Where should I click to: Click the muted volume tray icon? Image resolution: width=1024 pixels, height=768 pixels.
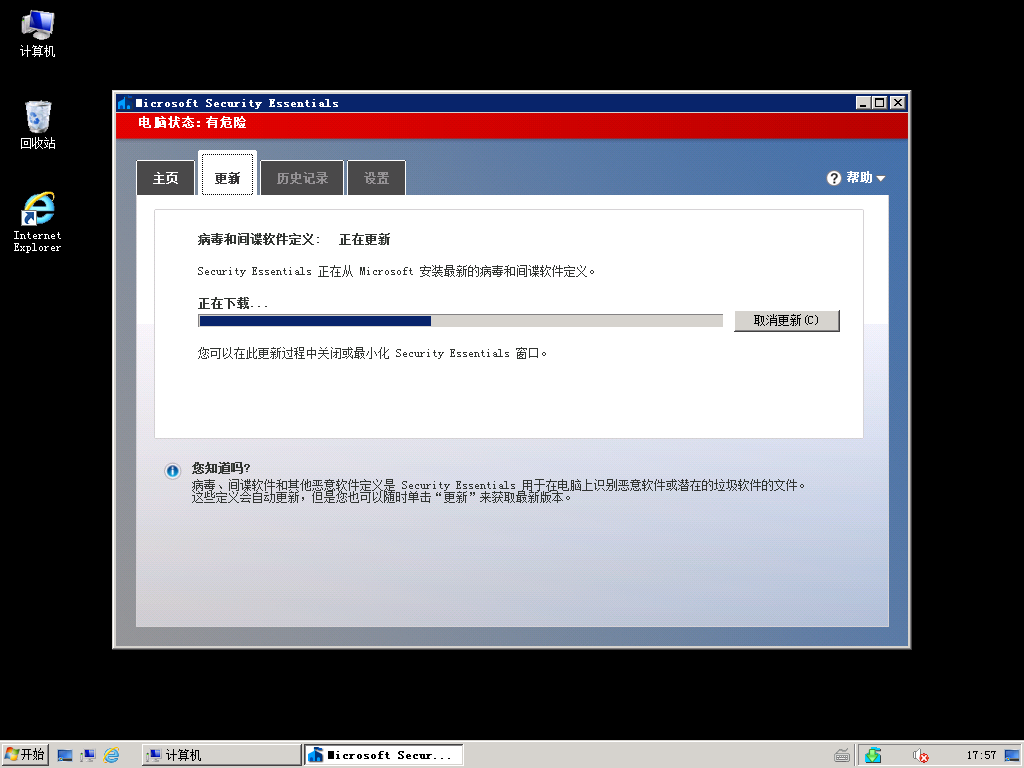point(920,756)
